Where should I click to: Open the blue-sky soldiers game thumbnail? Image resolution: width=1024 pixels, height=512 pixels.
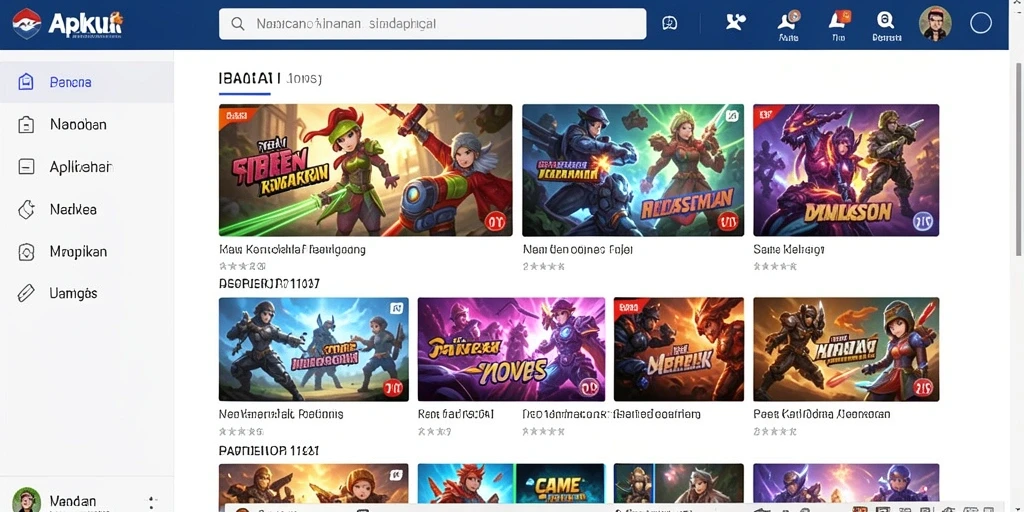coord(313,349)
